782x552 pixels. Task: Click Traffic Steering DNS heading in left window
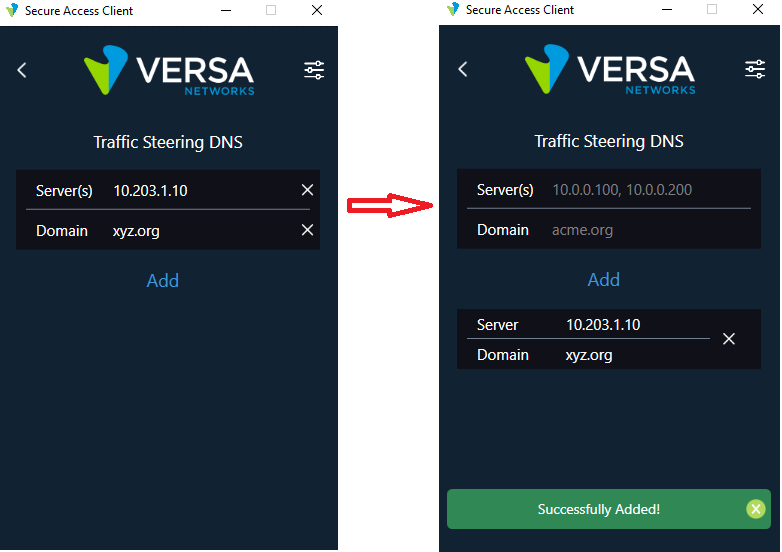tap(168, 142)
